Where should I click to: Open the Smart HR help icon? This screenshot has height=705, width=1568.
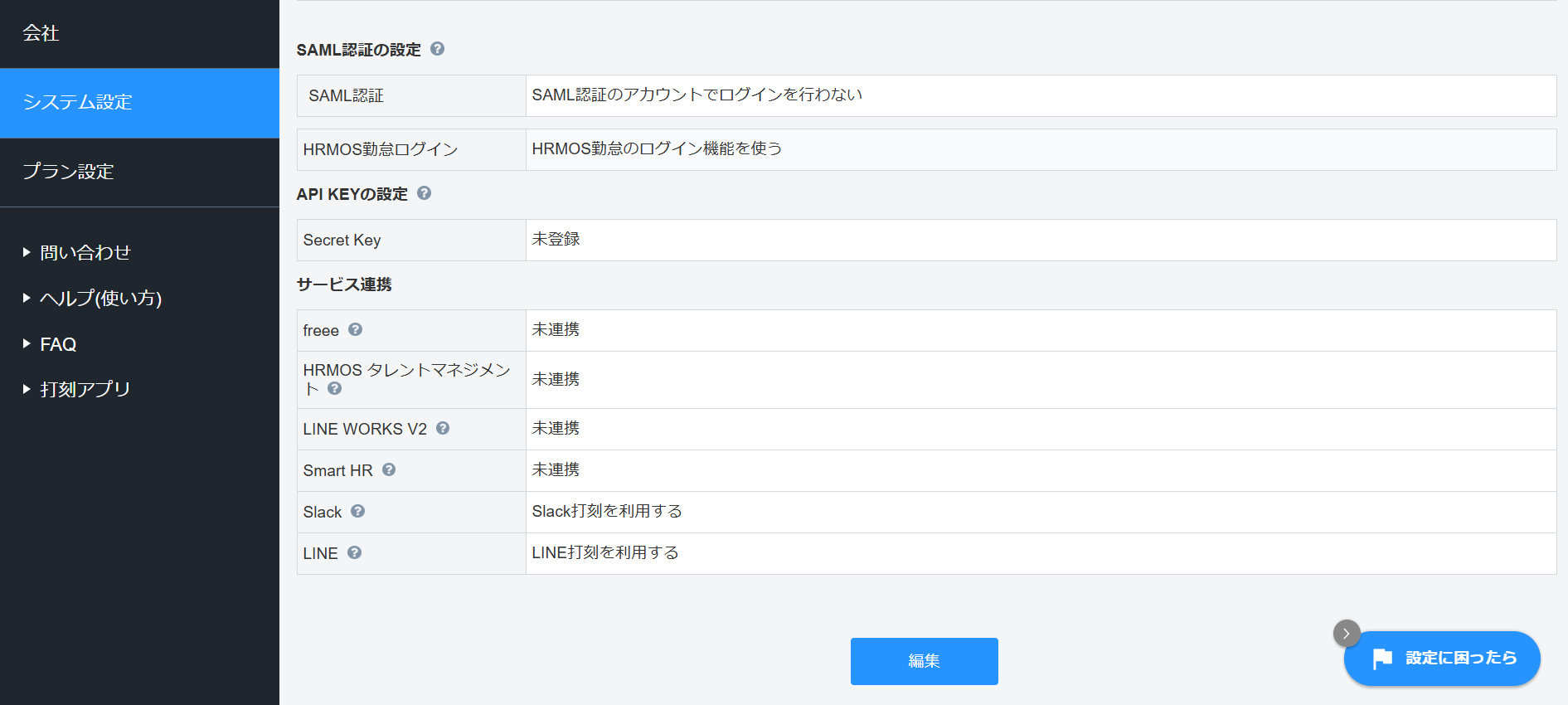click(x=389, y=469)
